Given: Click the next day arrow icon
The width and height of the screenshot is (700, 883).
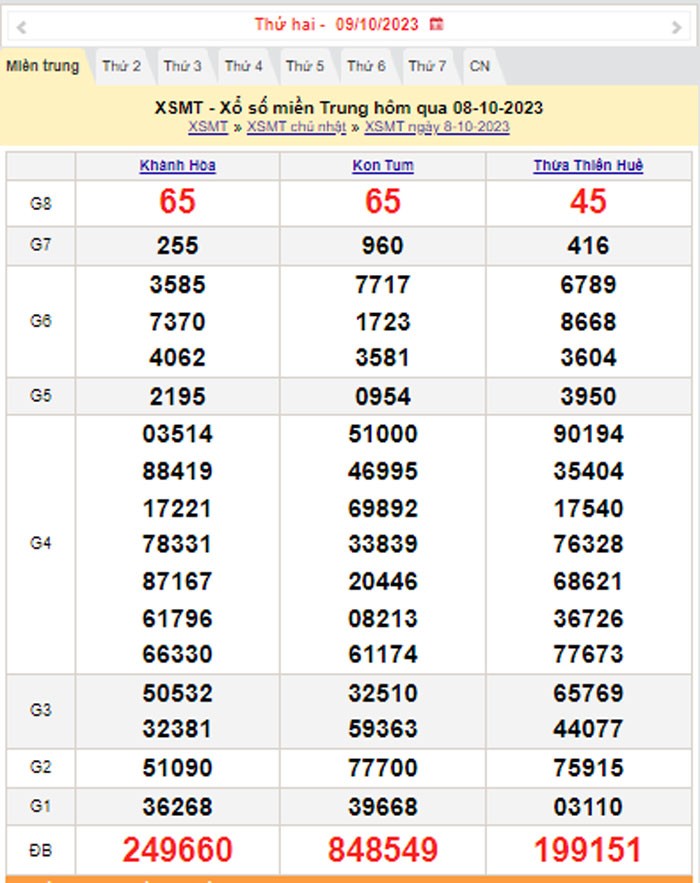Looking at the screenshot, I should click(x=677, y=27).
